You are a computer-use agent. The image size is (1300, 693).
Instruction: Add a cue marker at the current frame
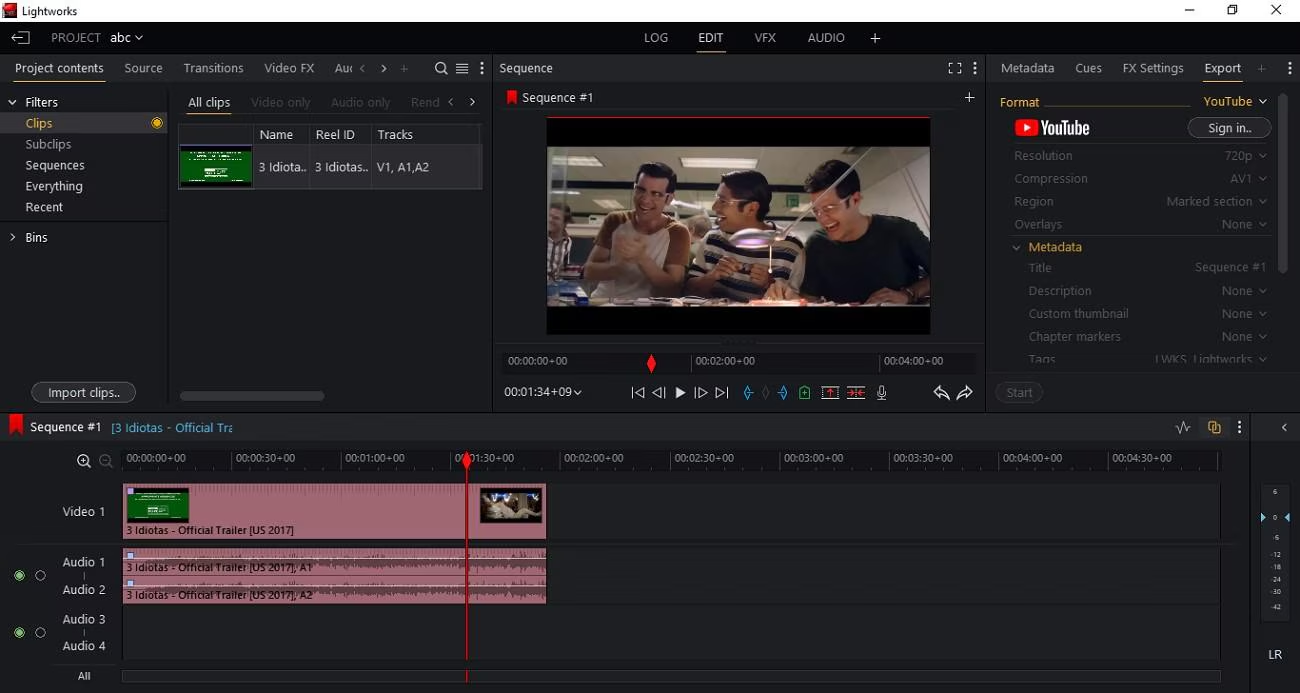tap(805, 392)
